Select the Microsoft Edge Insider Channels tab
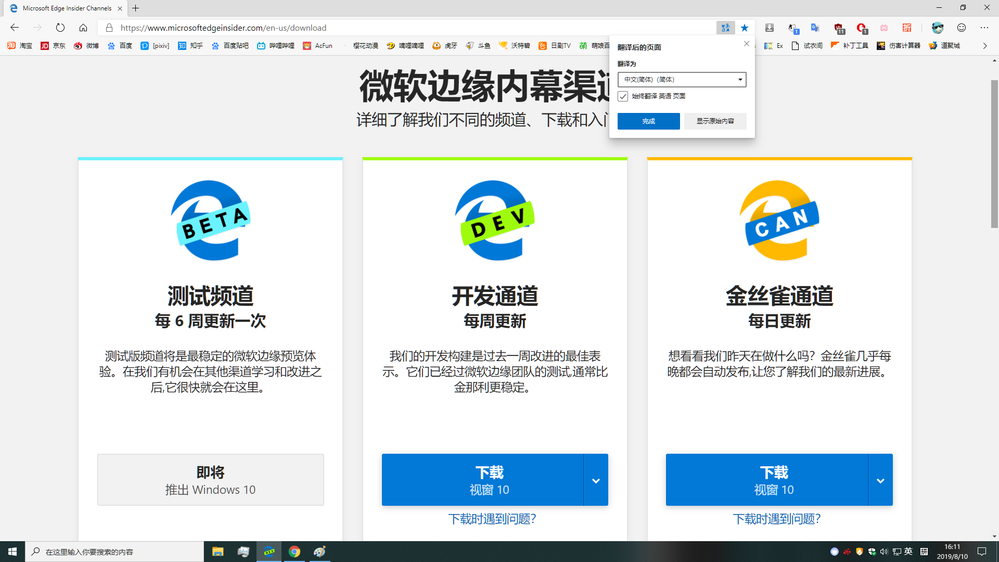 [x=64, y=8]
